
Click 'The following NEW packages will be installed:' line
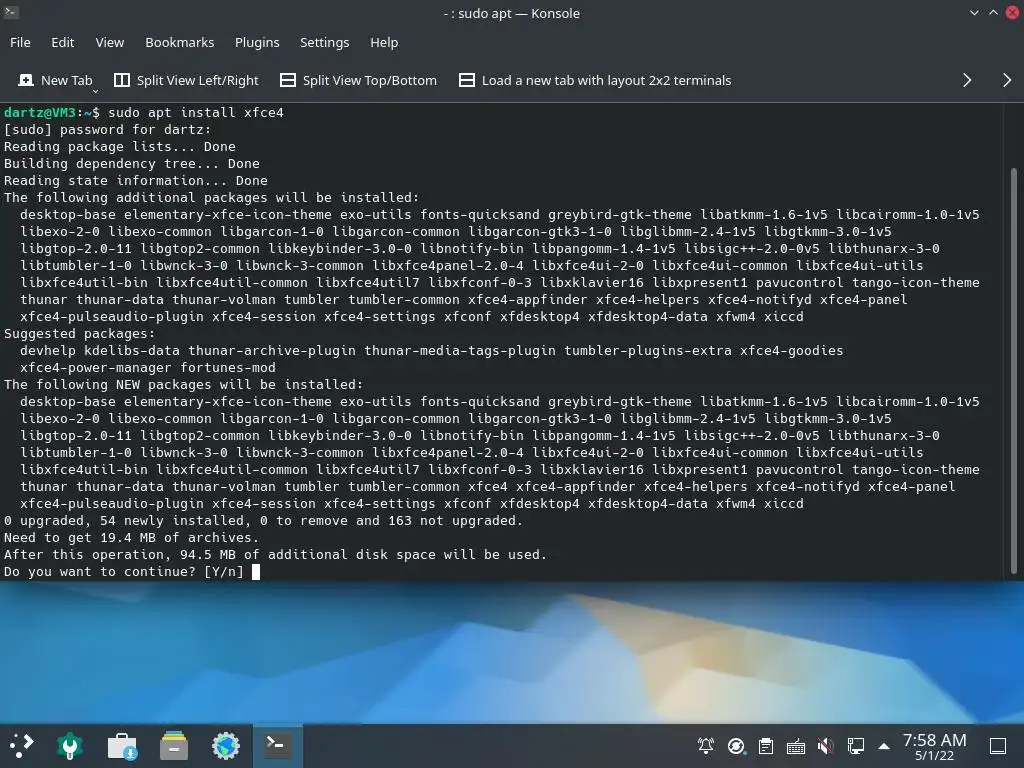click(184, 385)
